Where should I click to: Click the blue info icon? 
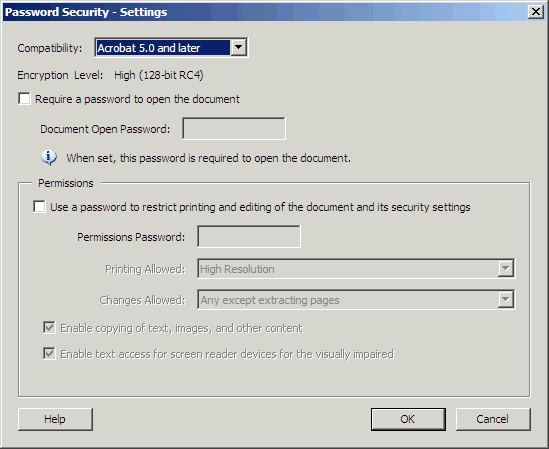(49, 158)
